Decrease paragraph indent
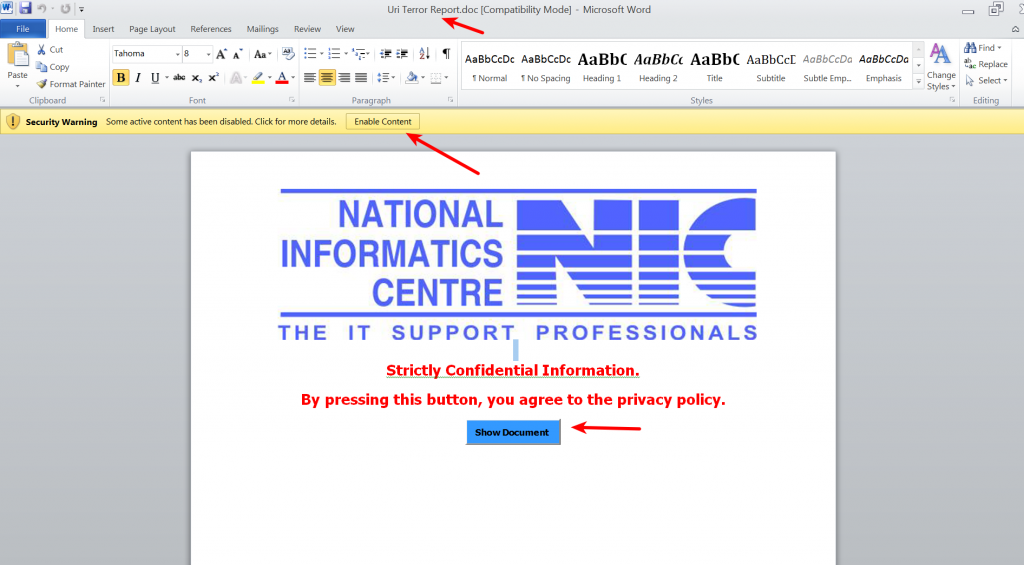This screenshot has height=565, width=1024. [x=386, y=54]
